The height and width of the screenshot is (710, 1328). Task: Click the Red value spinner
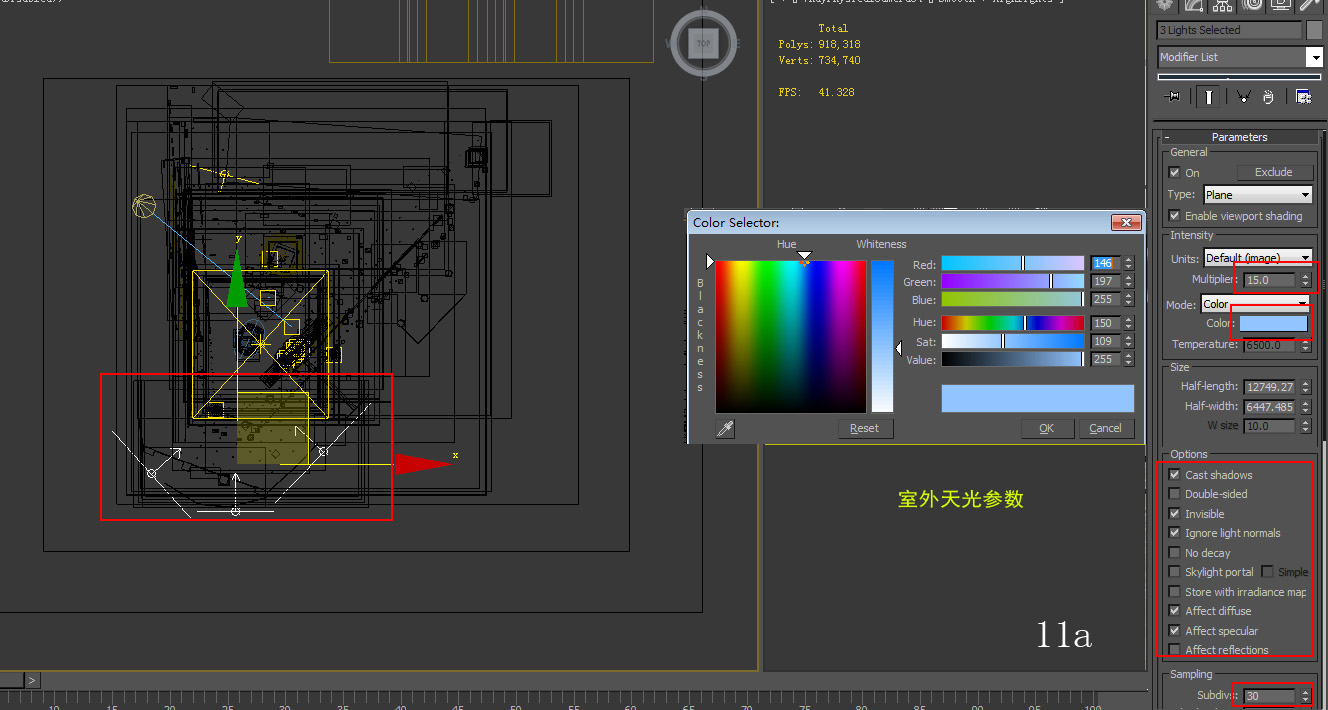(x=1129, y=264)
